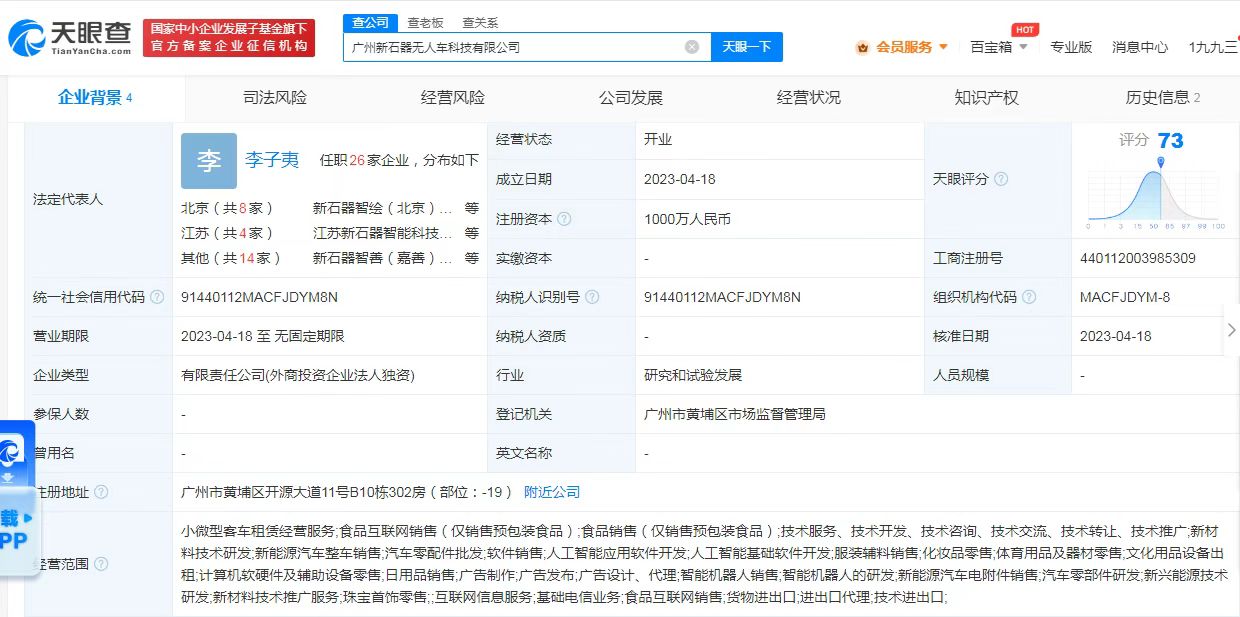Click 经营状态 value 开业
This screenshot has width=1240, height=617.
[658, 139]
